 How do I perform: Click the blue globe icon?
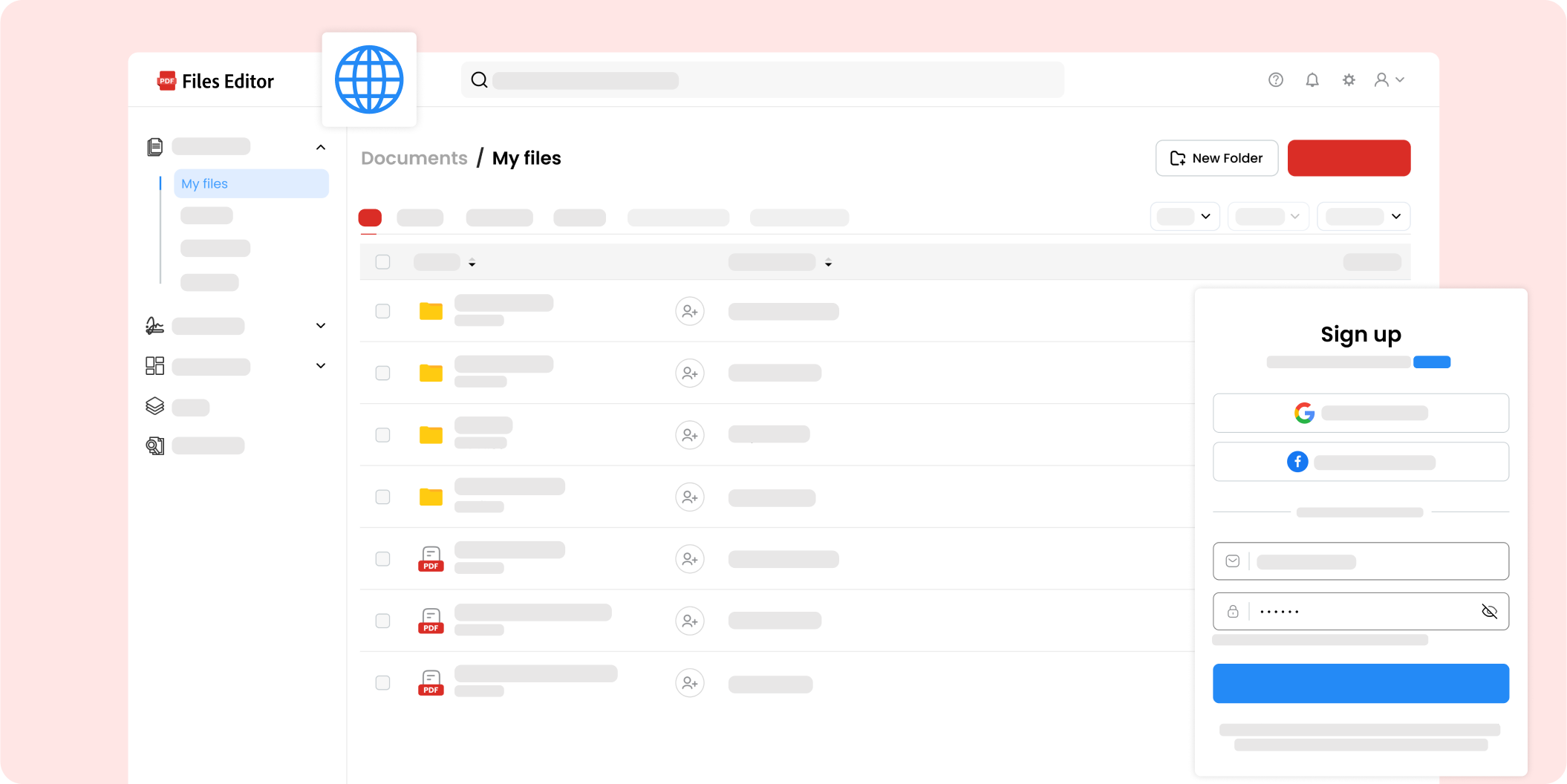point(369,79)
